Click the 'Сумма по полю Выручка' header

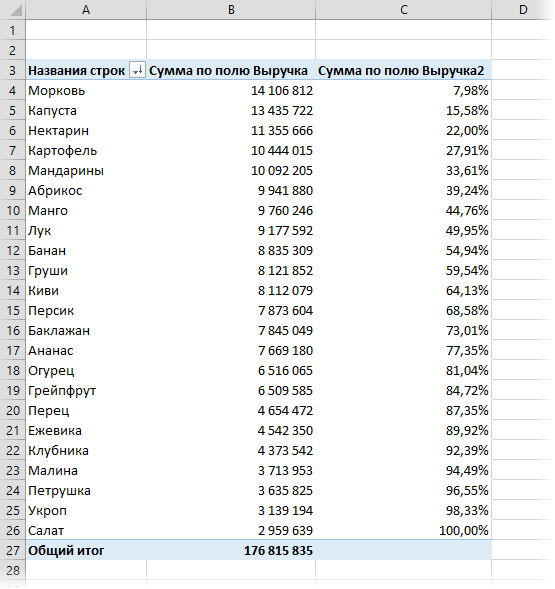tap(231, 70)
